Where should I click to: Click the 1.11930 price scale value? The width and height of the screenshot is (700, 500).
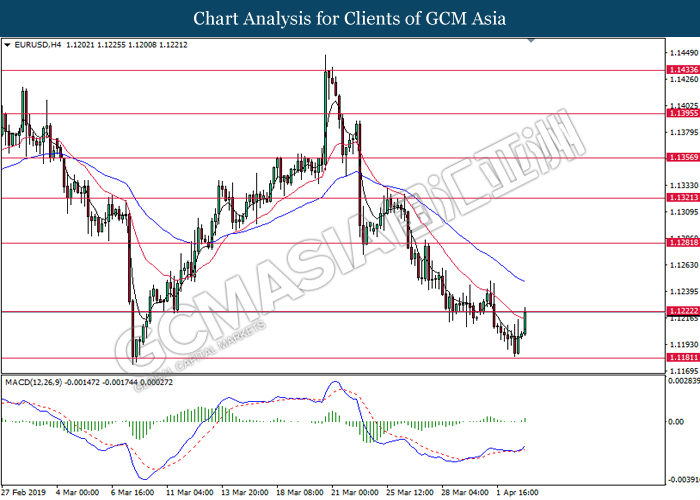[x=684, y=345]
